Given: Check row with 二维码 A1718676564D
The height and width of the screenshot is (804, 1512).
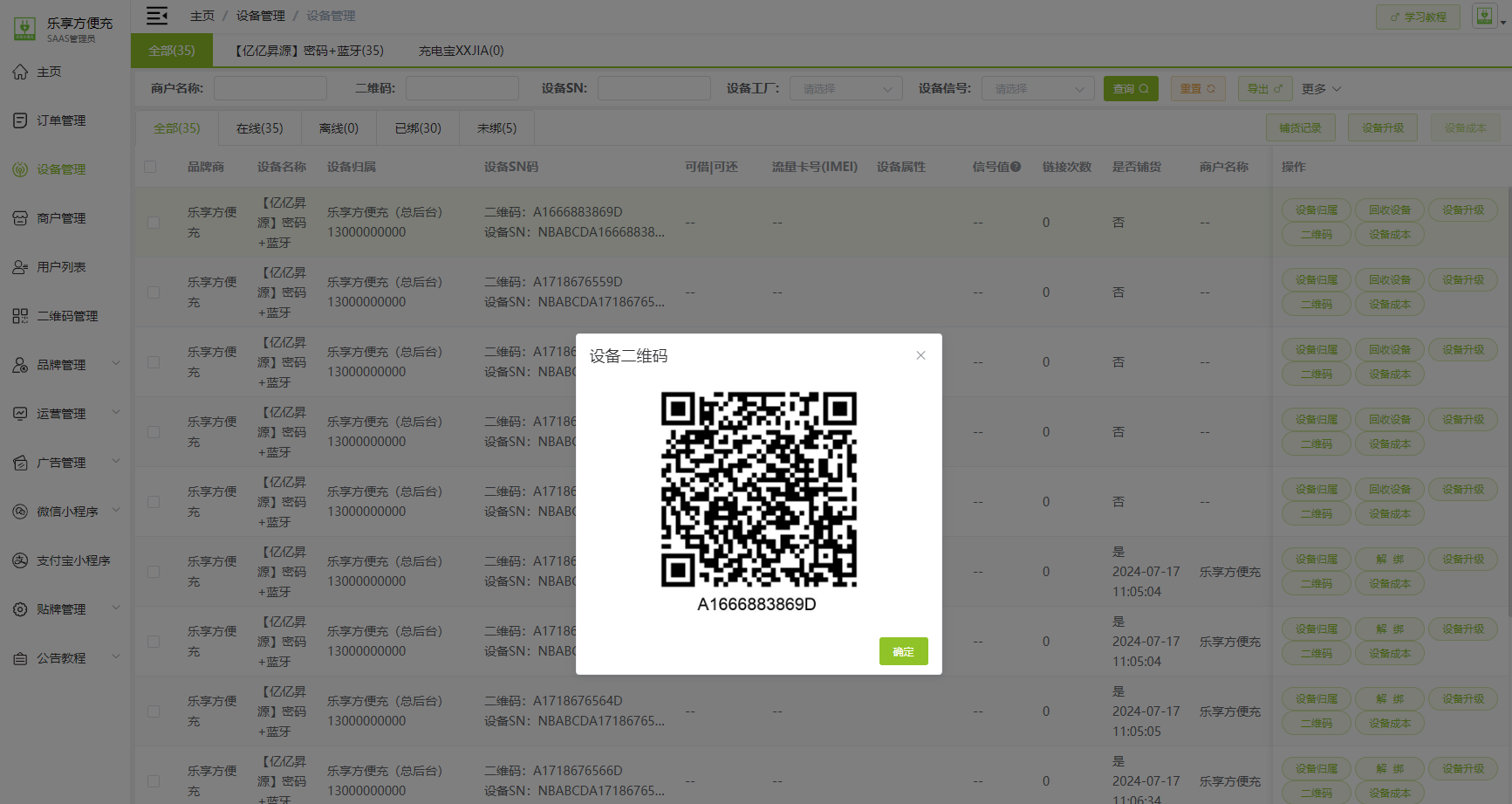Looking at the screenshot, I should [x=154, y=711].
